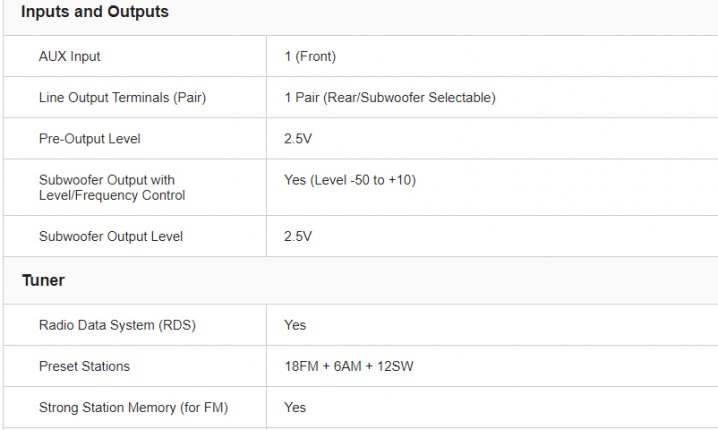Screen dimensions: 718x430
Task: Click the 'Tuner' section header
Action: (x=43, y=281)
